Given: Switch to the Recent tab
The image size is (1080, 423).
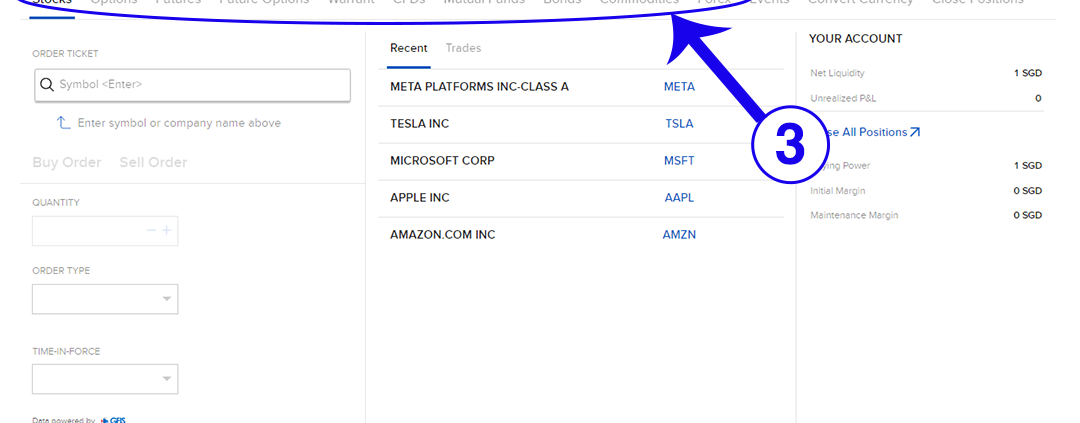Looking at the screenshot, I should click(408, 48).
